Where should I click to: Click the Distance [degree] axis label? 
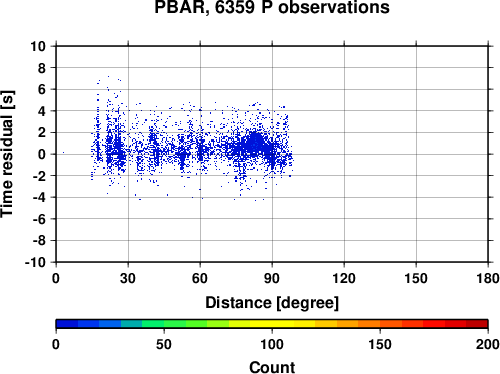click(x=272, y=303)
